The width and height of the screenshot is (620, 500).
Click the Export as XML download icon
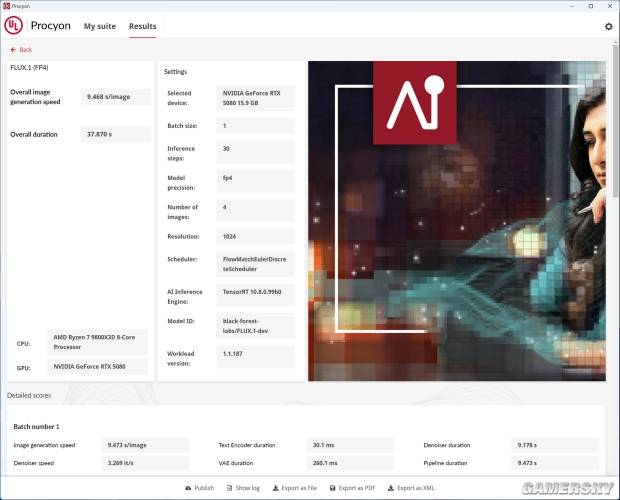[391, 488]
